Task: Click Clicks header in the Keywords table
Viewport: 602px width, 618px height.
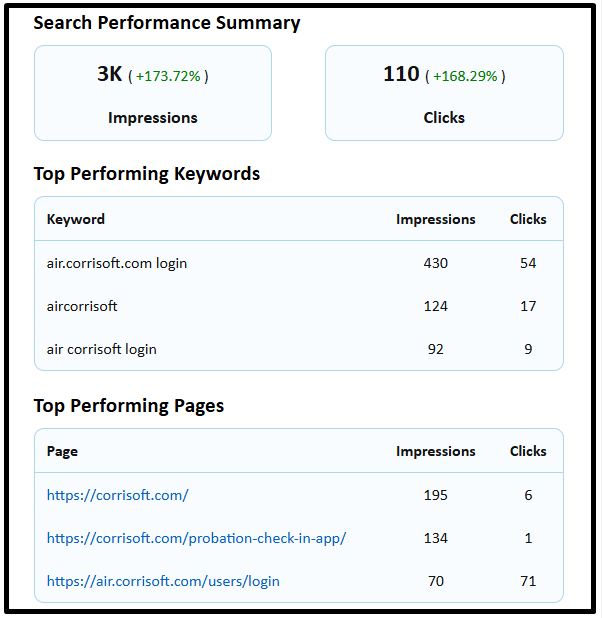Action: pyautogui.click(x=528, y=219)
